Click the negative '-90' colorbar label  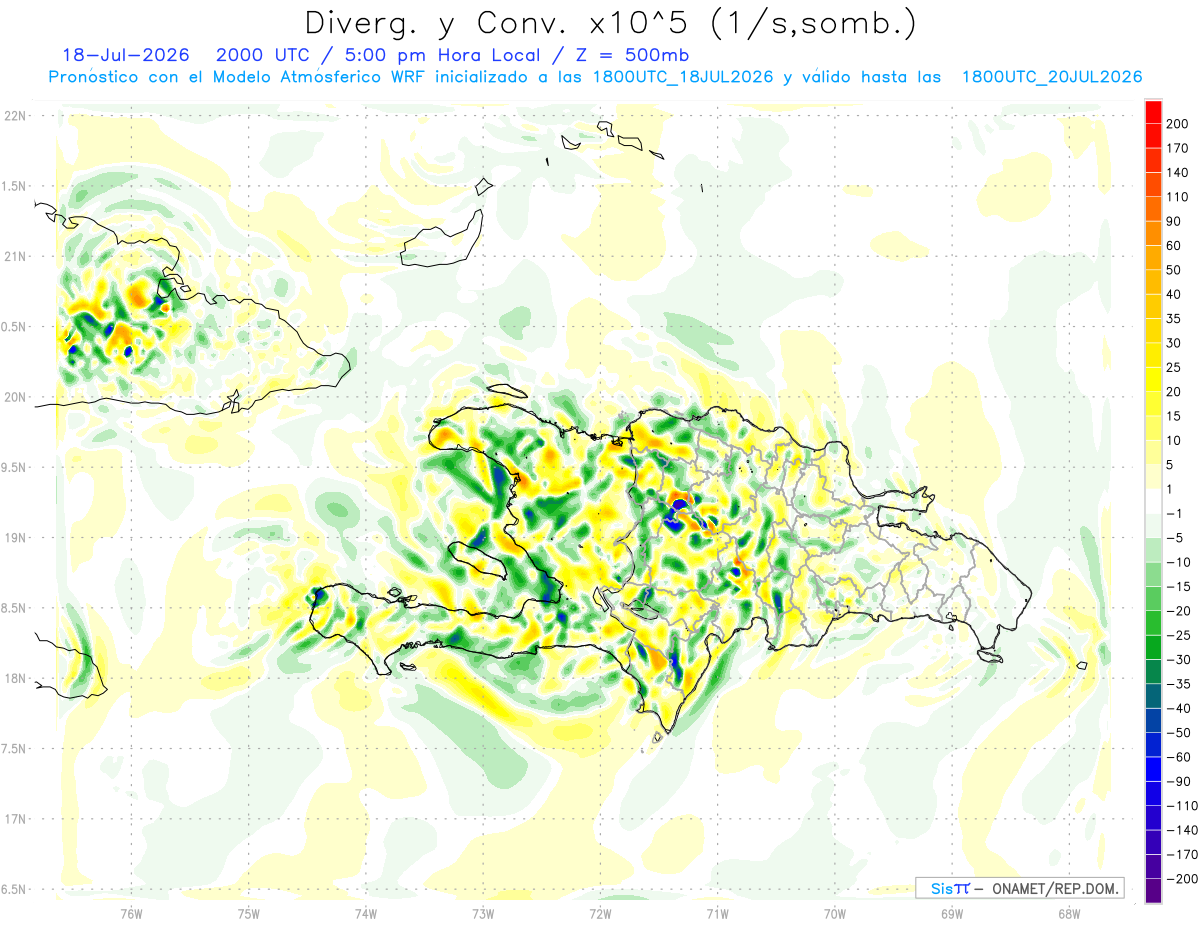pyautogui.click(x=1180, y=783)
